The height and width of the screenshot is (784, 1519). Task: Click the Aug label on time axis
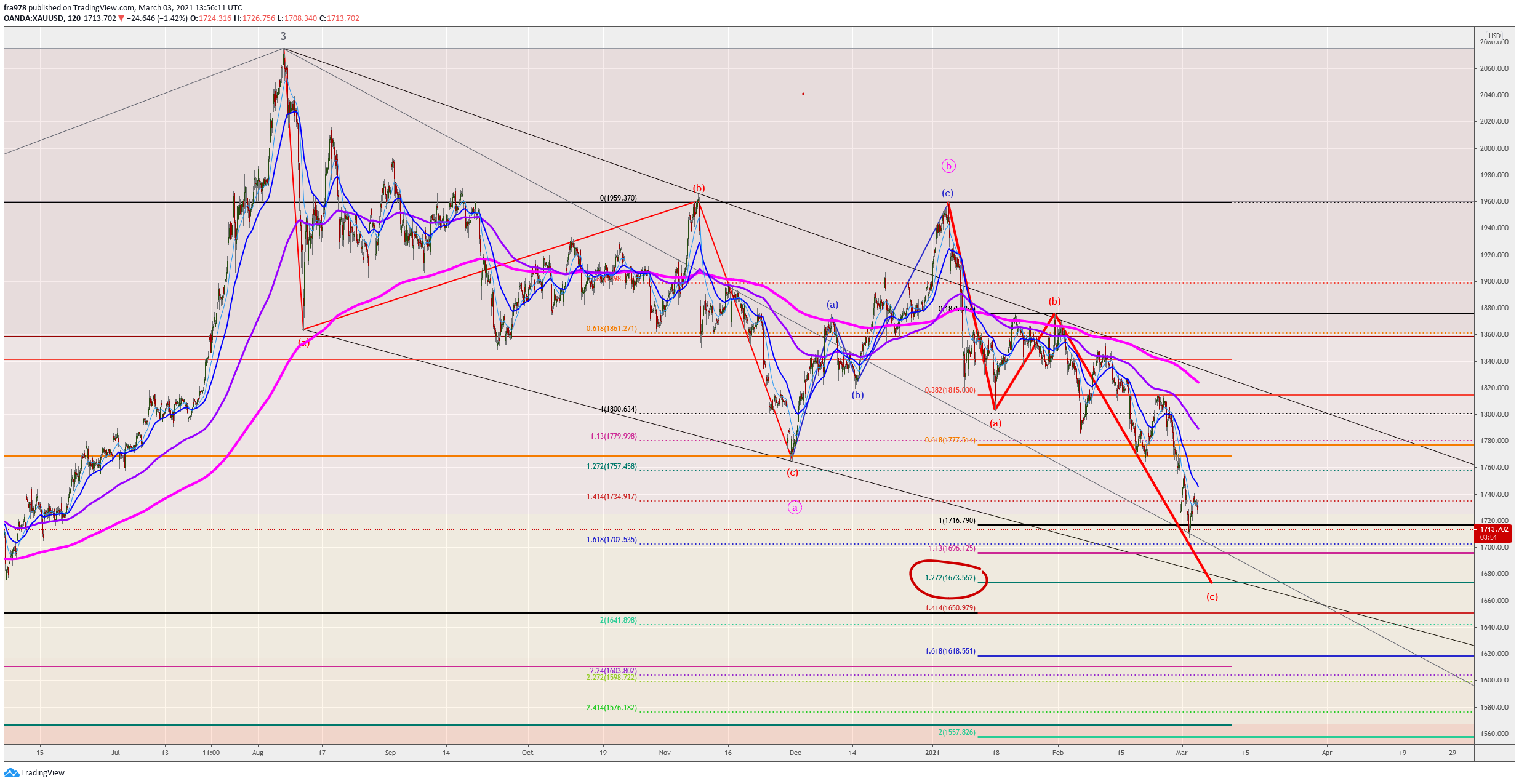click(x=258, y=753)
